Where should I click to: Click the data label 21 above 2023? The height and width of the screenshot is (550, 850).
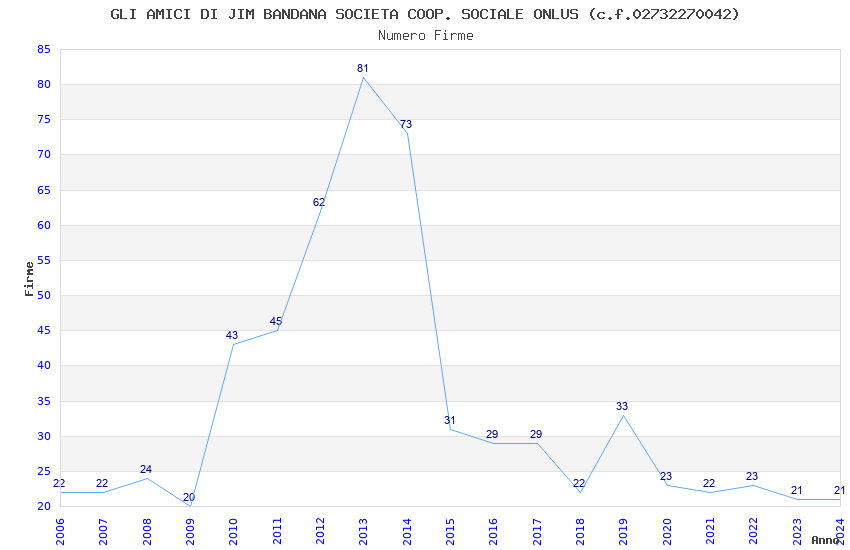pos(796,490)
